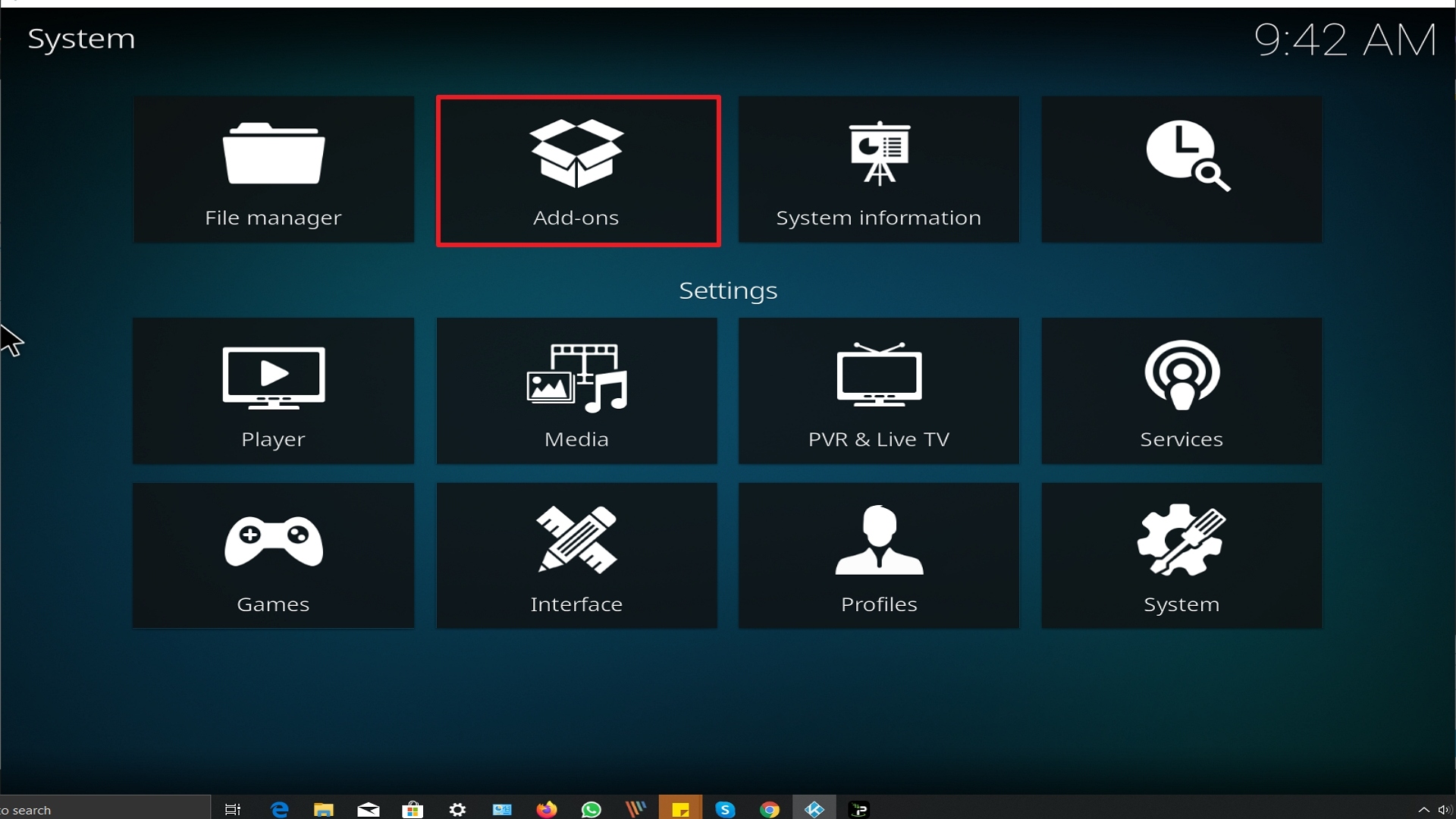Open the File manager tile
The width and height of the screenshot is (1456, 819).
point(274,170)
